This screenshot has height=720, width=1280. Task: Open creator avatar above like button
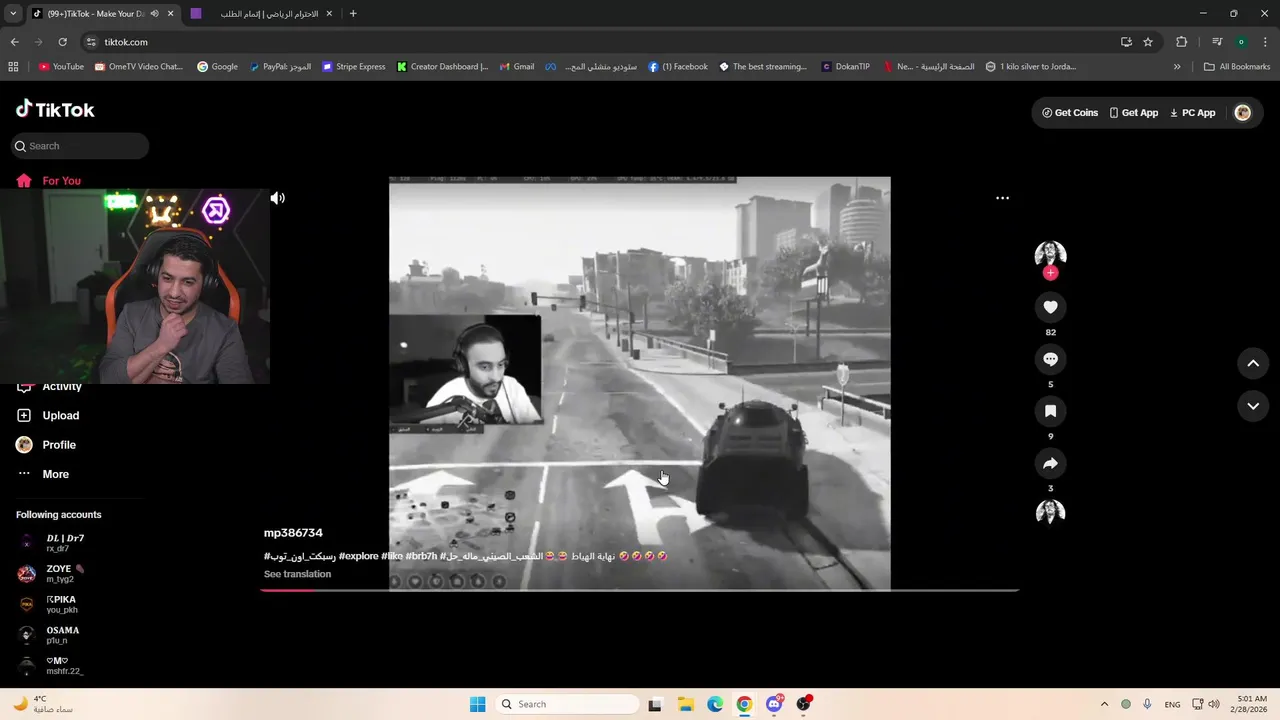click(x=1050, y=254)
